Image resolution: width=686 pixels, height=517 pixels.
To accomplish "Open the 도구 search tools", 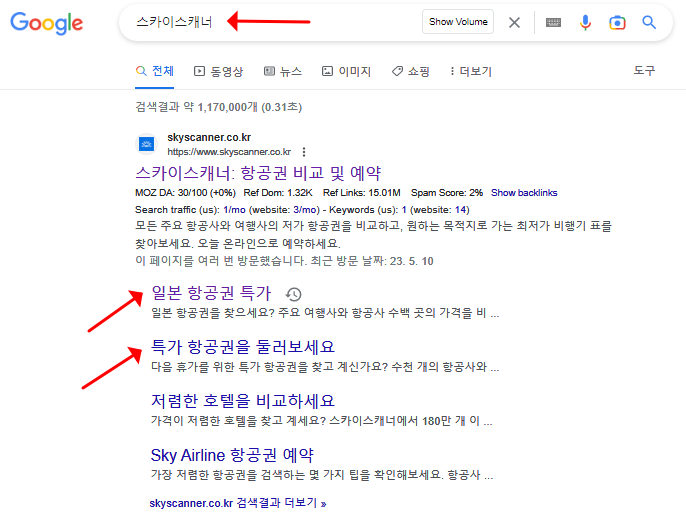I will coord(644,70).
